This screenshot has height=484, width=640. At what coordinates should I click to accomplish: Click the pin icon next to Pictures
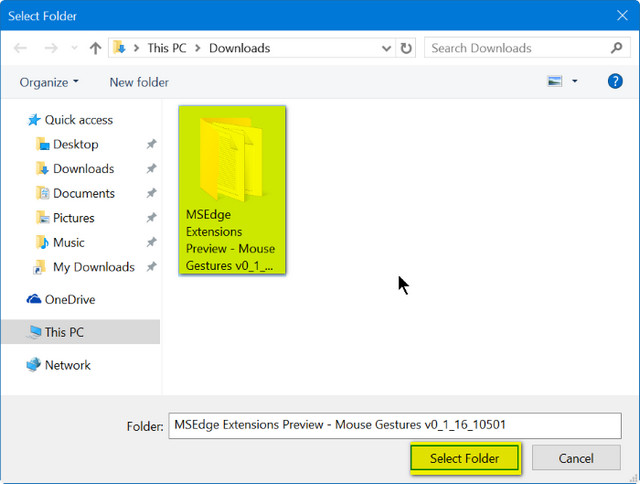(151, 218)
